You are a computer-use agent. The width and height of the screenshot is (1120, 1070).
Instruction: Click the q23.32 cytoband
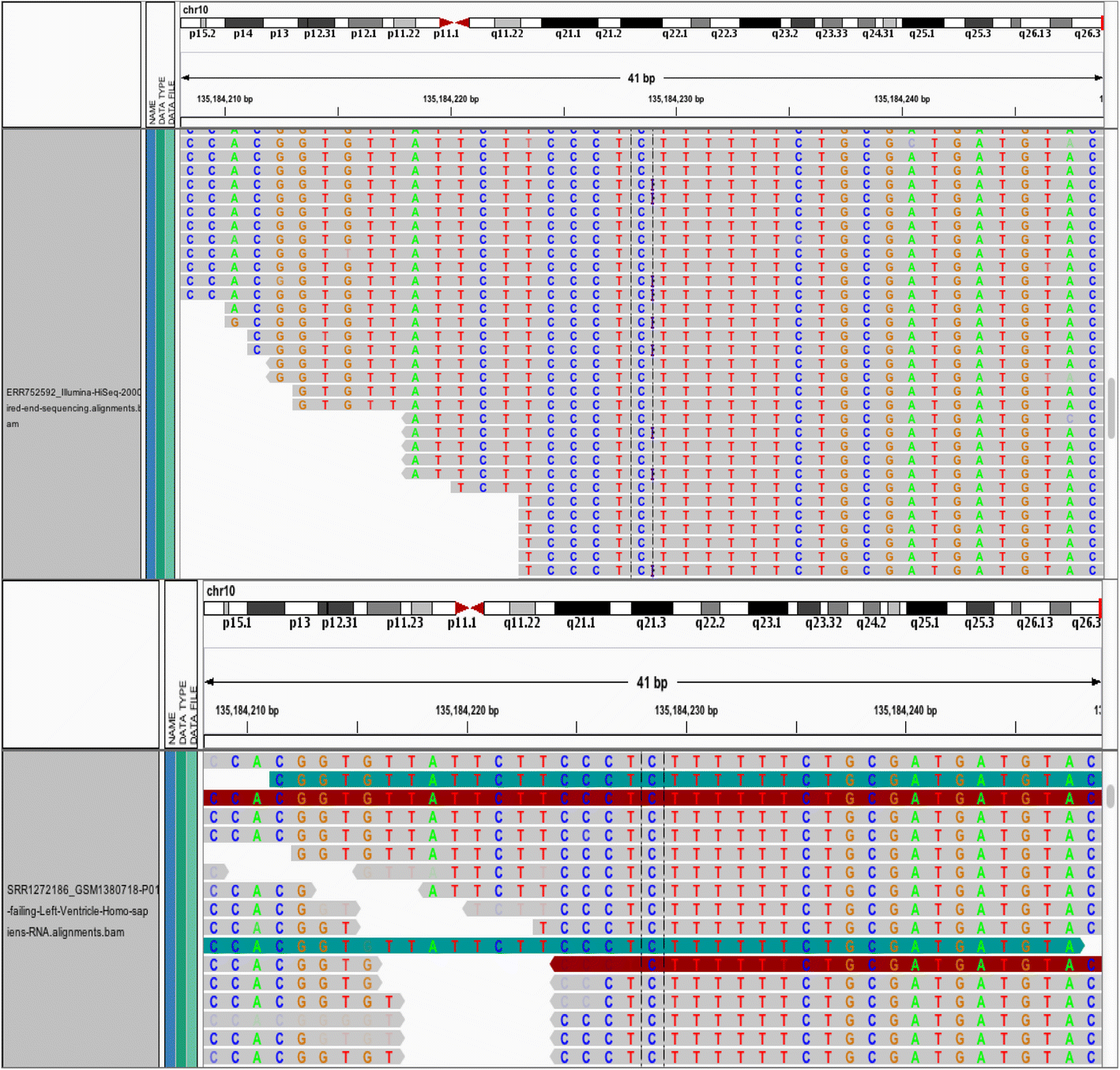(x=824, y=622)
